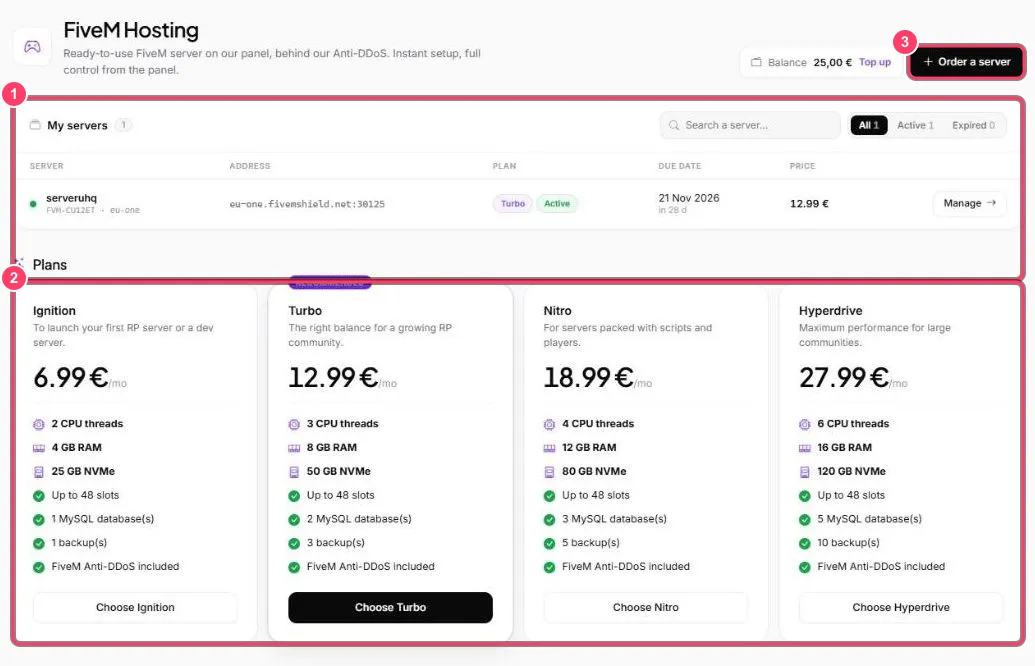Click the check icon beside 3 backup(s)

pos(294,543)
